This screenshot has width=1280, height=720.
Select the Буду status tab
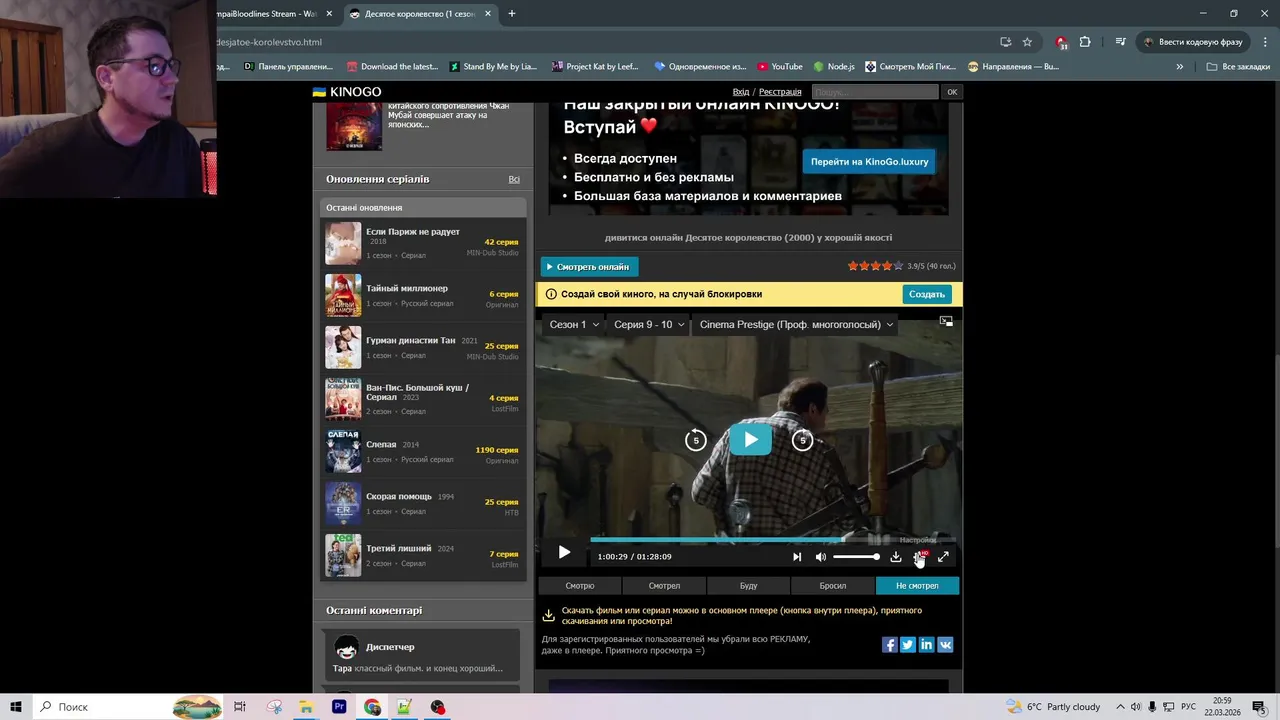pyautogui.click(x=748, y=586)
